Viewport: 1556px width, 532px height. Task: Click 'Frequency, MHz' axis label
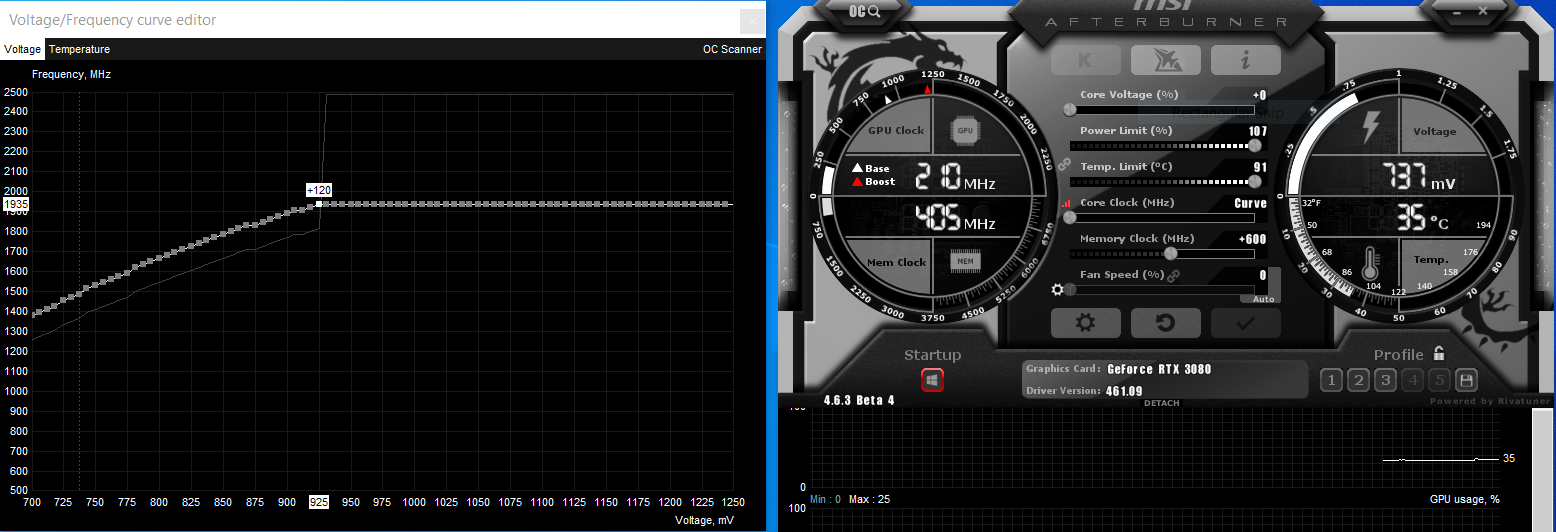[71, 74]
